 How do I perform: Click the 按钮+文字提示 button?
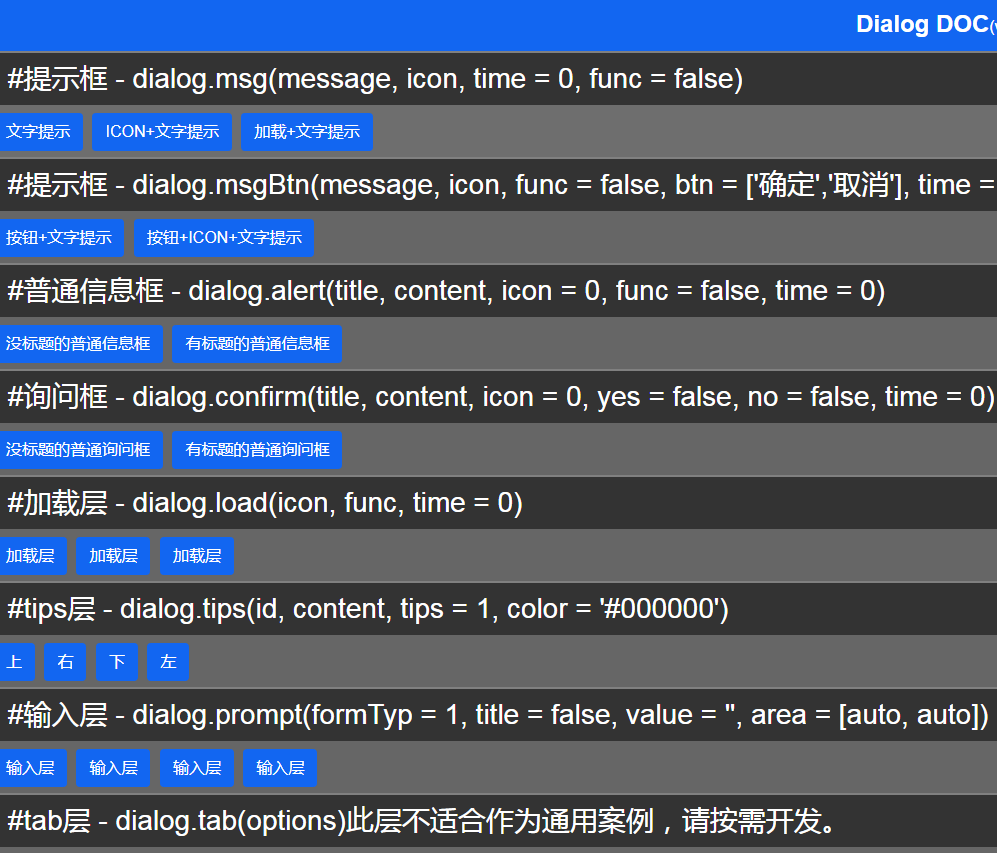pos(62,238)
